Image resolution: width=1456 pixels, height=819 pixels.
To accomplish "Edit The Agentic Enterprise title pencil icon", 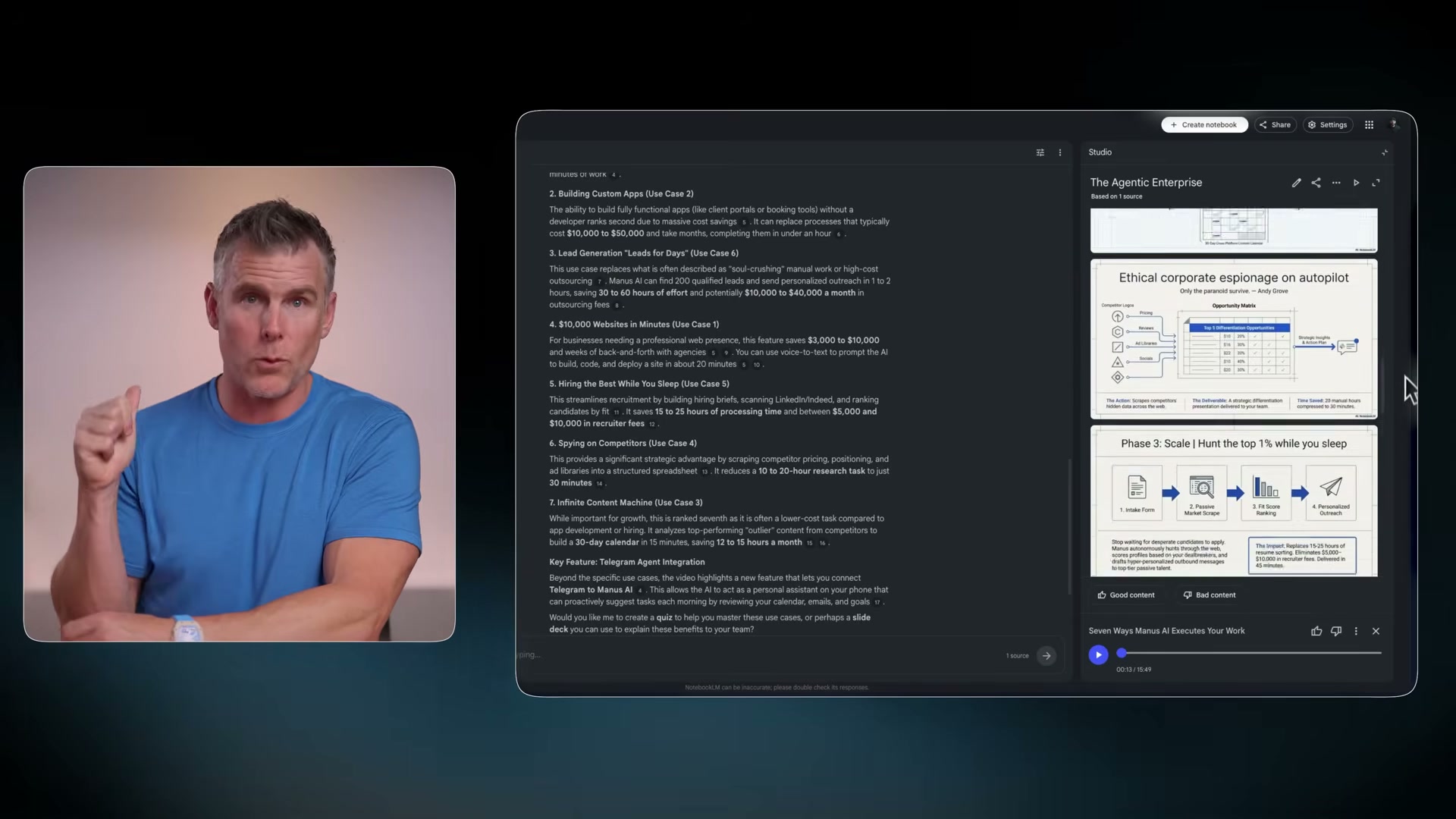I will click(x=1296, y=183).
